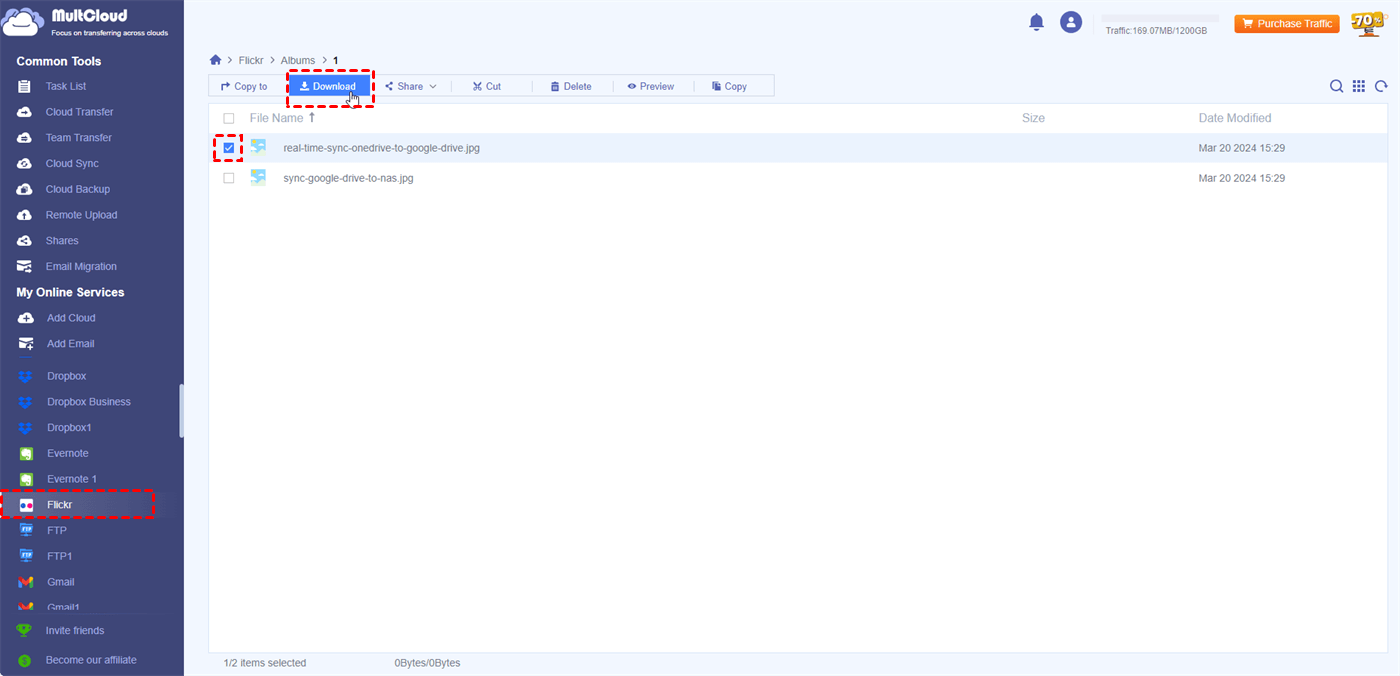The width and height of the screenshot is (1400, 676).
Task: Open Shares in sidebar
Action: [62, 241]
